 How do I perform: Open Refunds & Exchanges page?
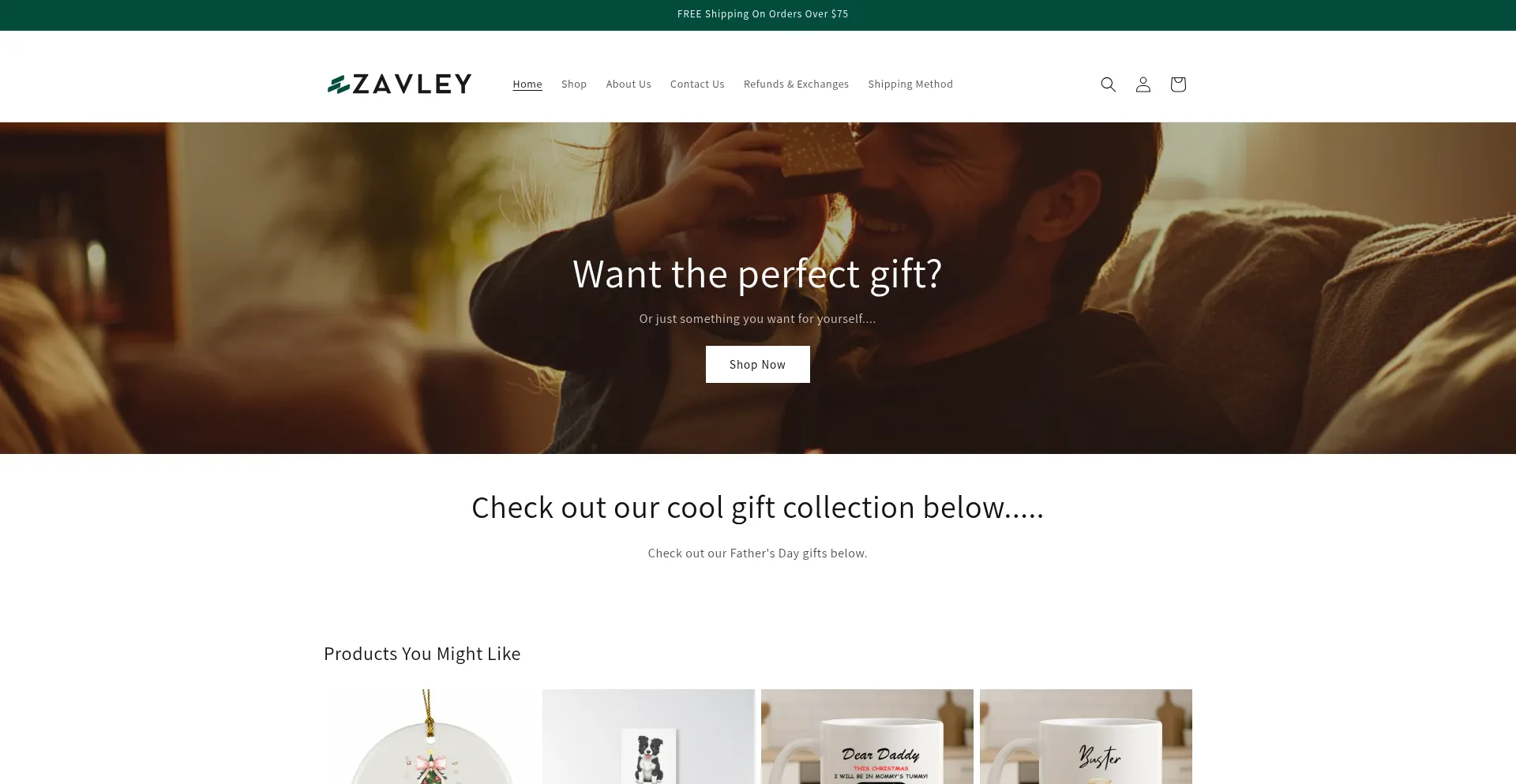[796, 84]
